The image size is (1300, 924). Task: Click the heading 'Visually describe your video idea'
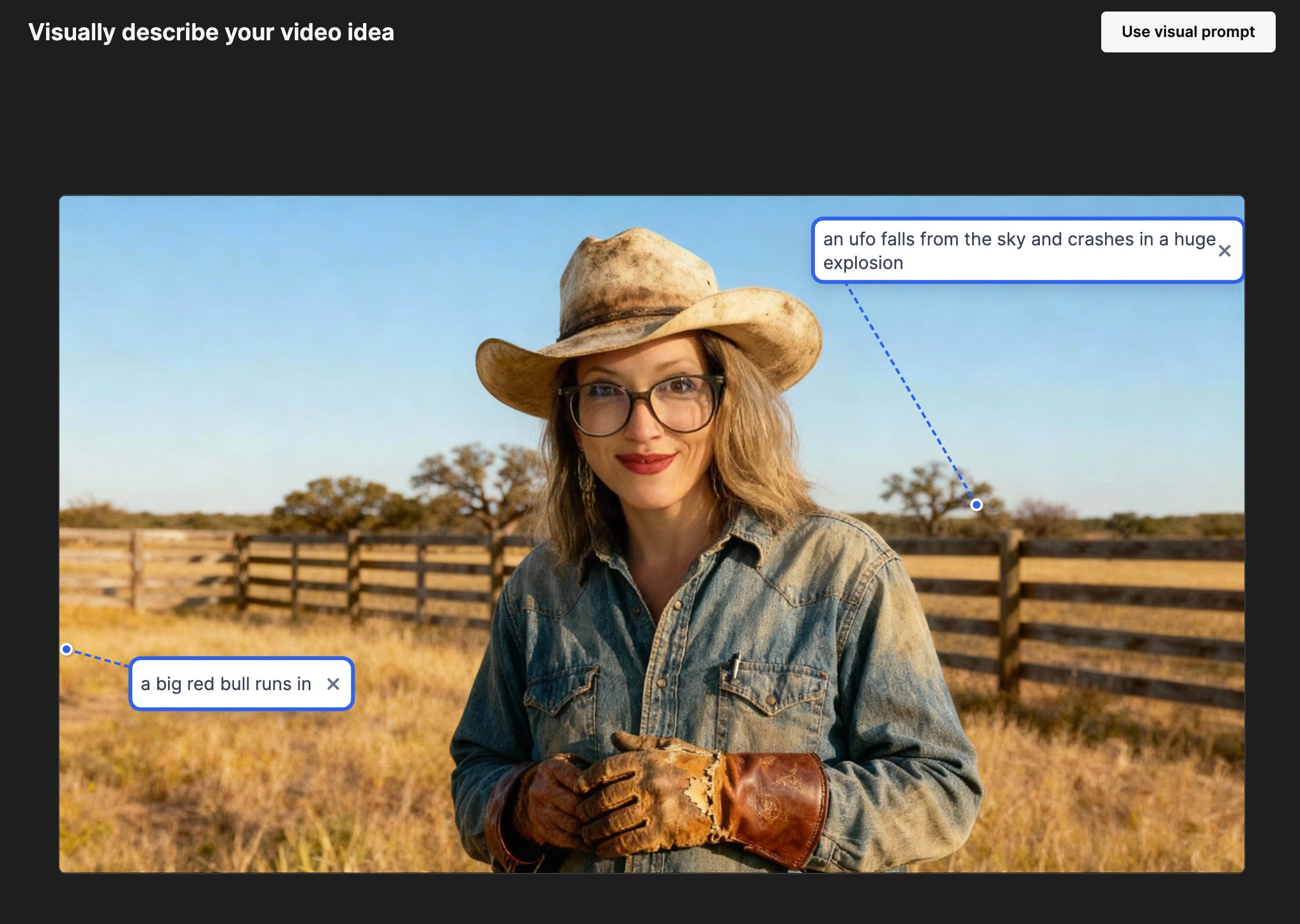(x=211, y=32)
